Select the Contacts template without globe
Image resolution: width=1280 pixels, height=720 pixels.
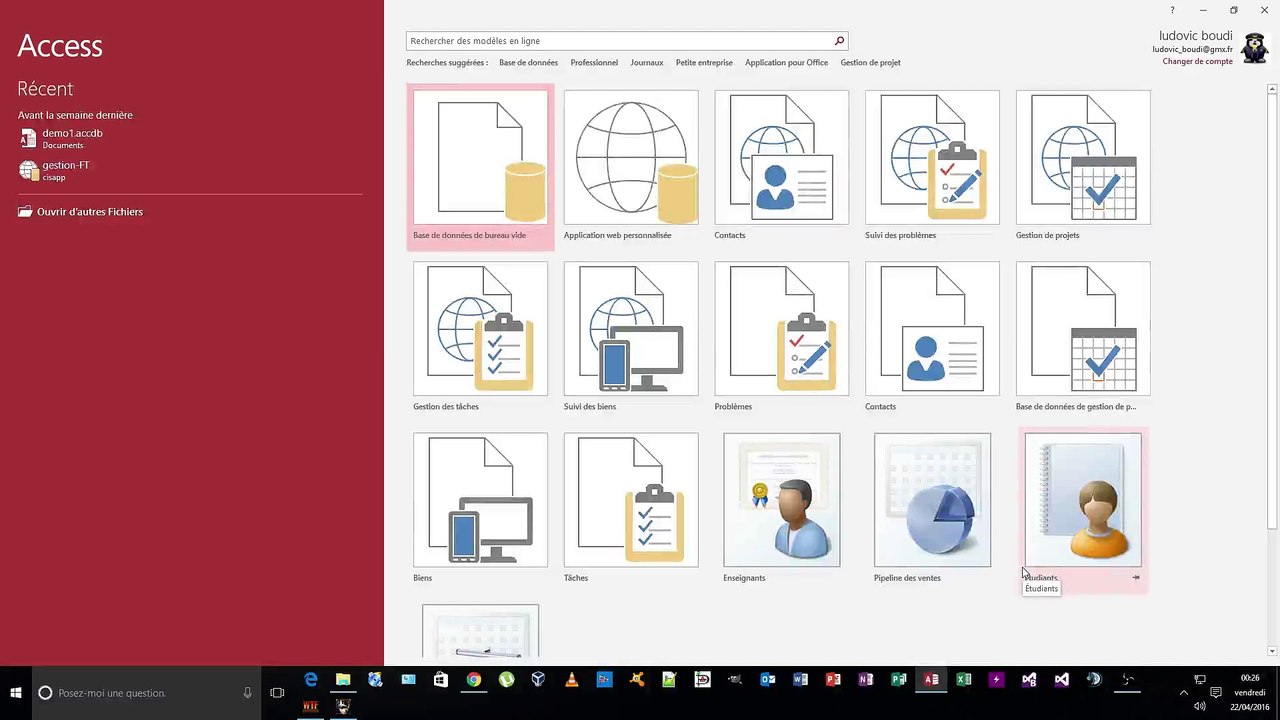coord(932,337)
